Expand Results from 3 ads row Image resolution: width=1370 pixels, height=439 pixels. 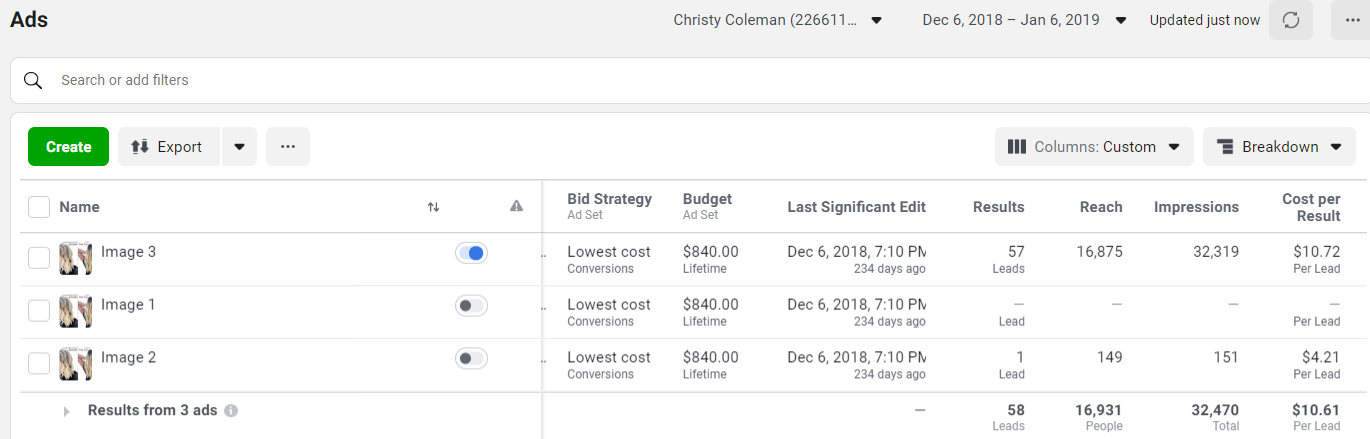pos(66,411)
